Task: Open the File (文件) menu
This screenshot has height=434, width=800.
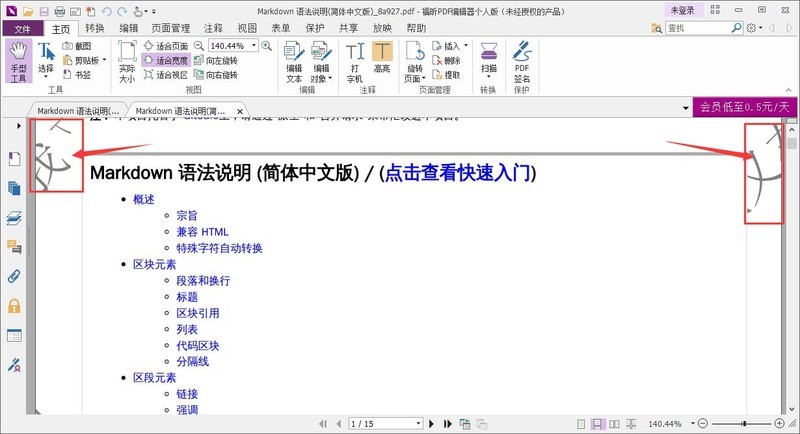Action: point(22,29)
